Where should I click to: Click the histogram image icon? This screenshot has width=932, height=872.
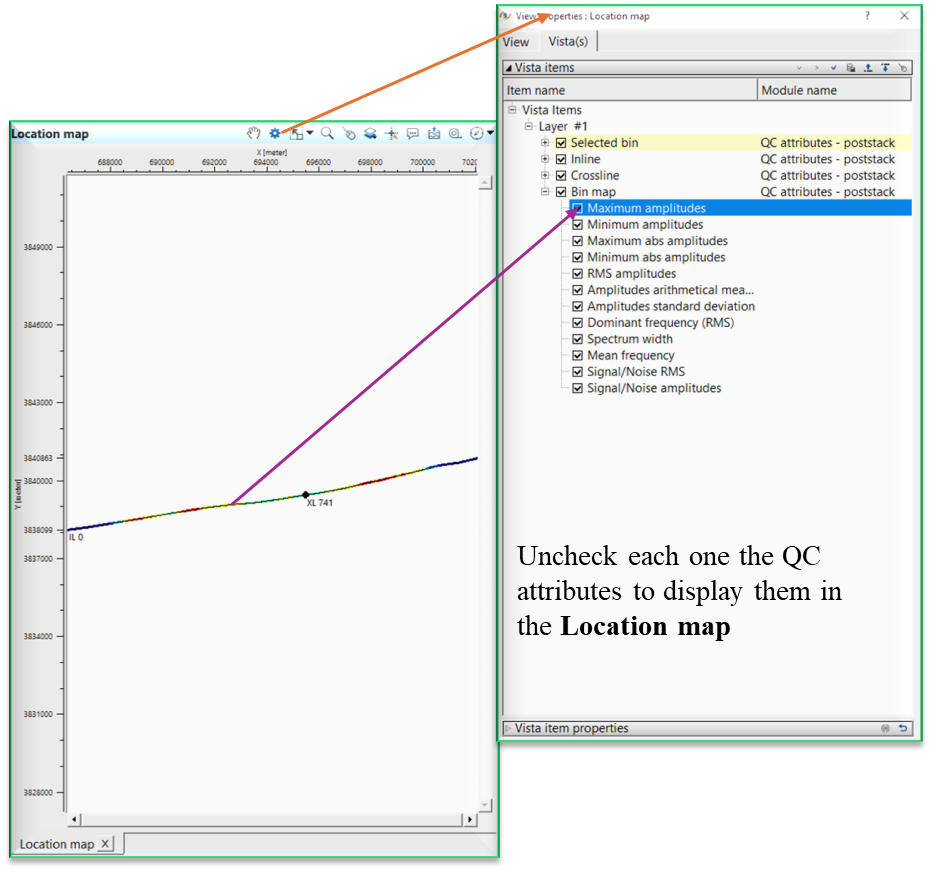tap(433, 132)
